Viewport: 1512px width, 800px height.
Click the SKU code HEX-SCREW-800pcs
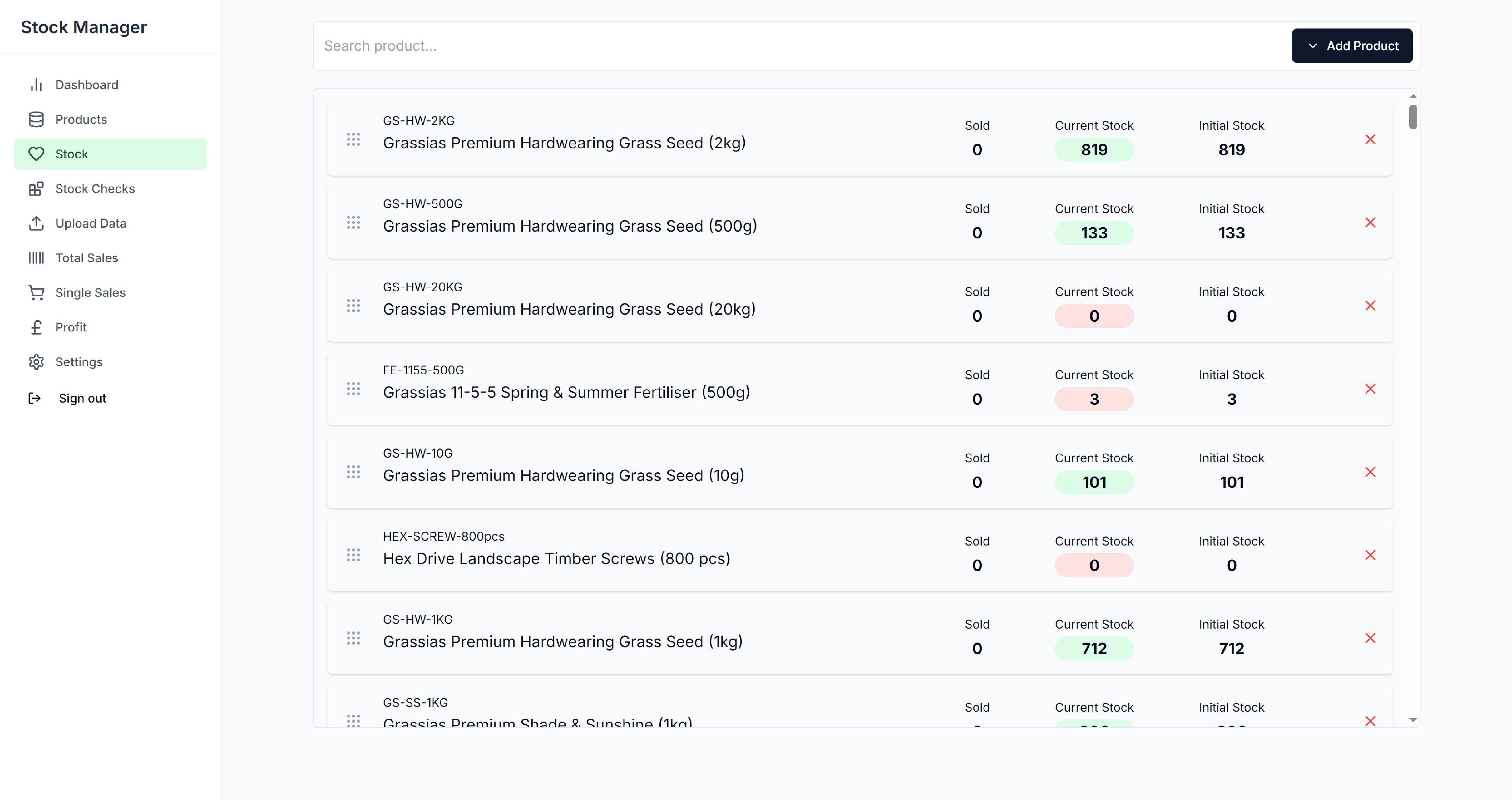point(444,536)
